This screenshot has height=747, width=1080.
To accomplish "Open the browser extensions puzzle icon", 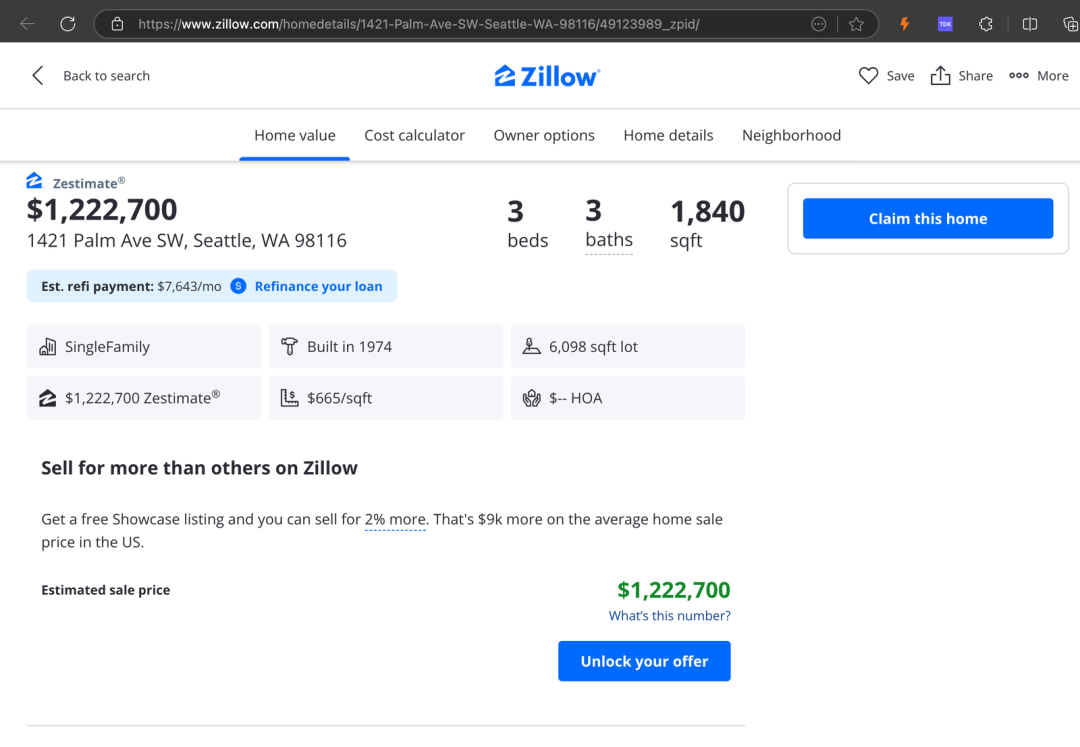I will point(986,24).
